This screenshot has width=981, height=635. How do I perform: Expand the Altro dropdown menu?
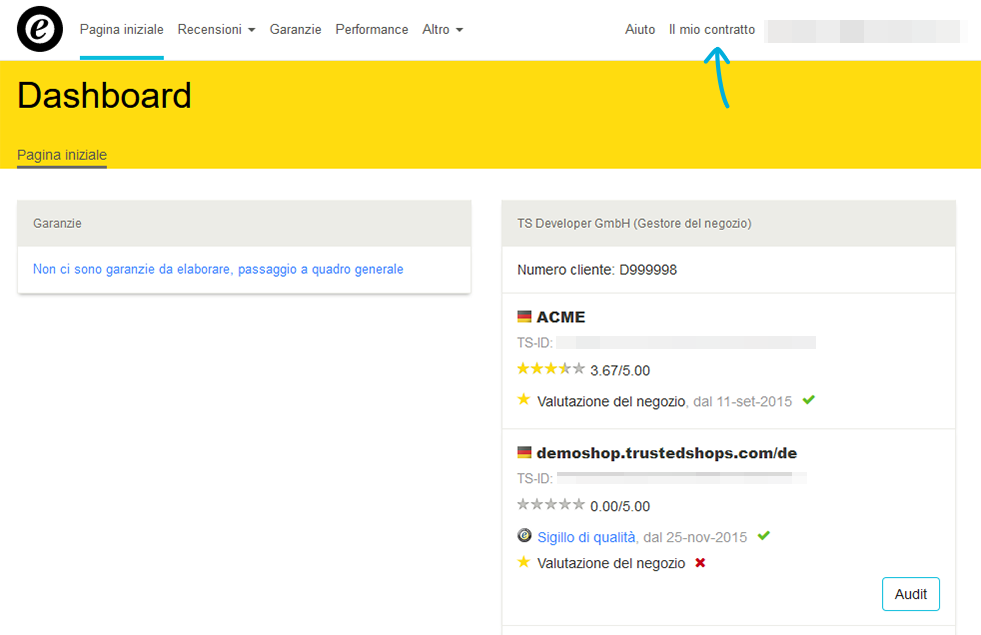click(442, 29)
